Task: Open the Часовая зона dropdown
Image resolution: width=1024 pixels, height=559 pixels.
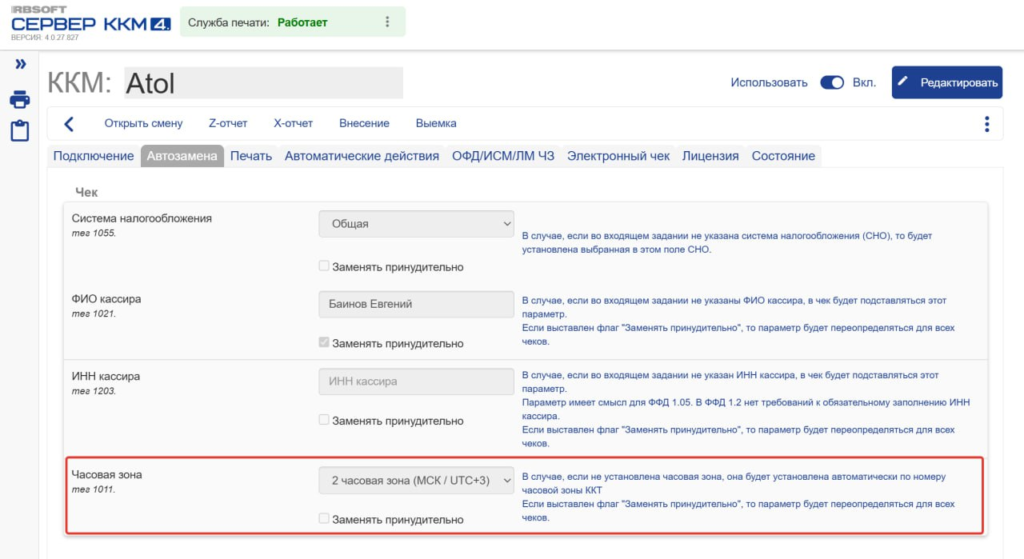Action: point(416,480)
